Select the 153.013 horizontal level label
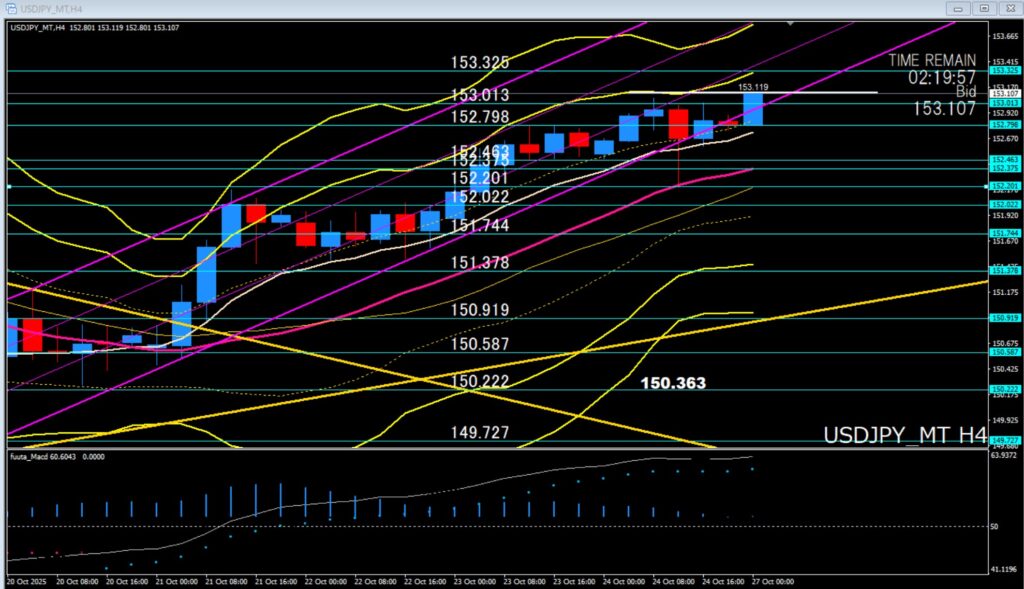 click(x=480, y=95)
